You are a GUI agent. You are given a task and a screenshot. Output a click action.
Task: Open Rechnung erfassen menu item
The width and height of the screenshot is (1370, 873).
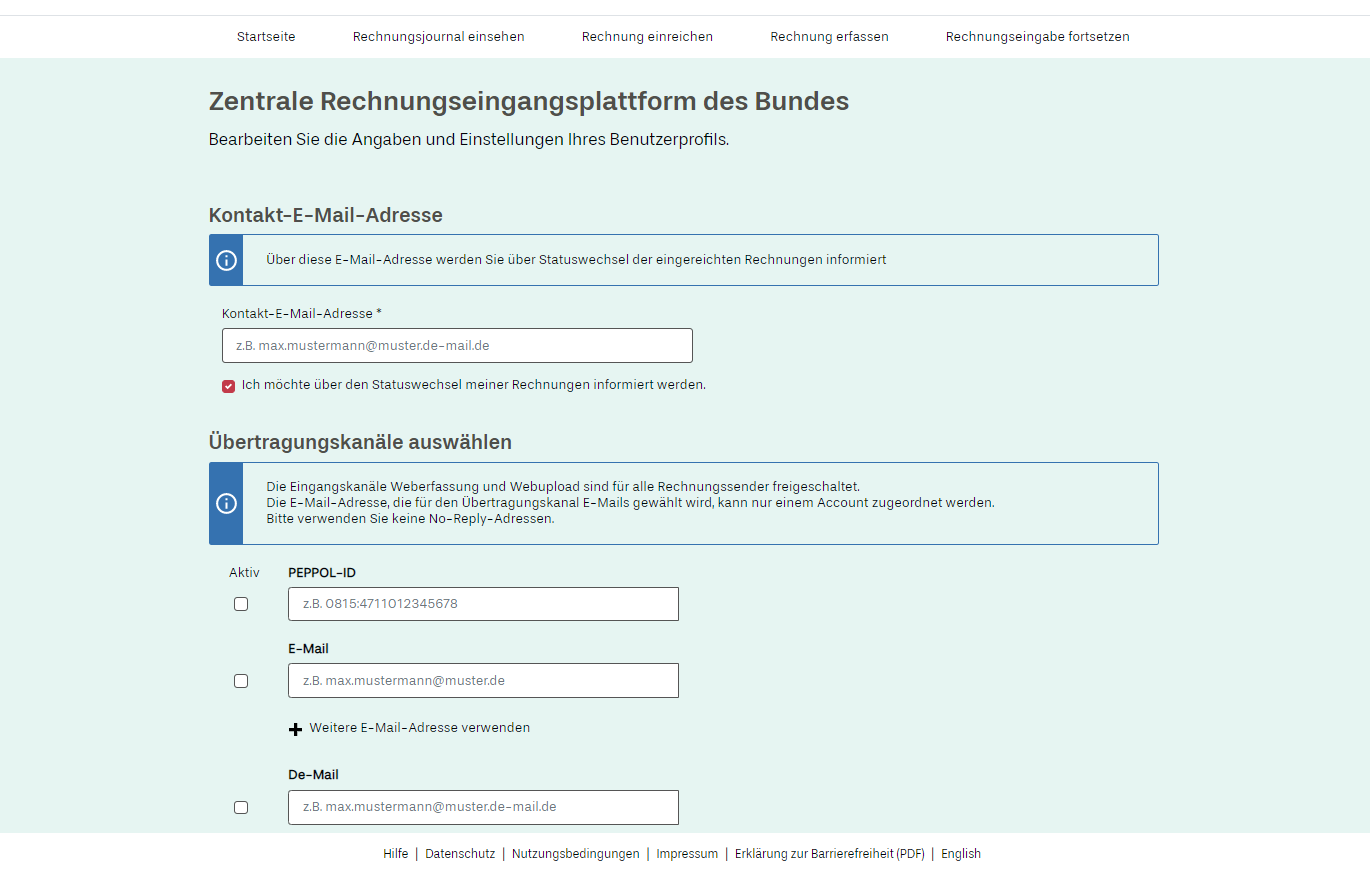pos(829,37)
